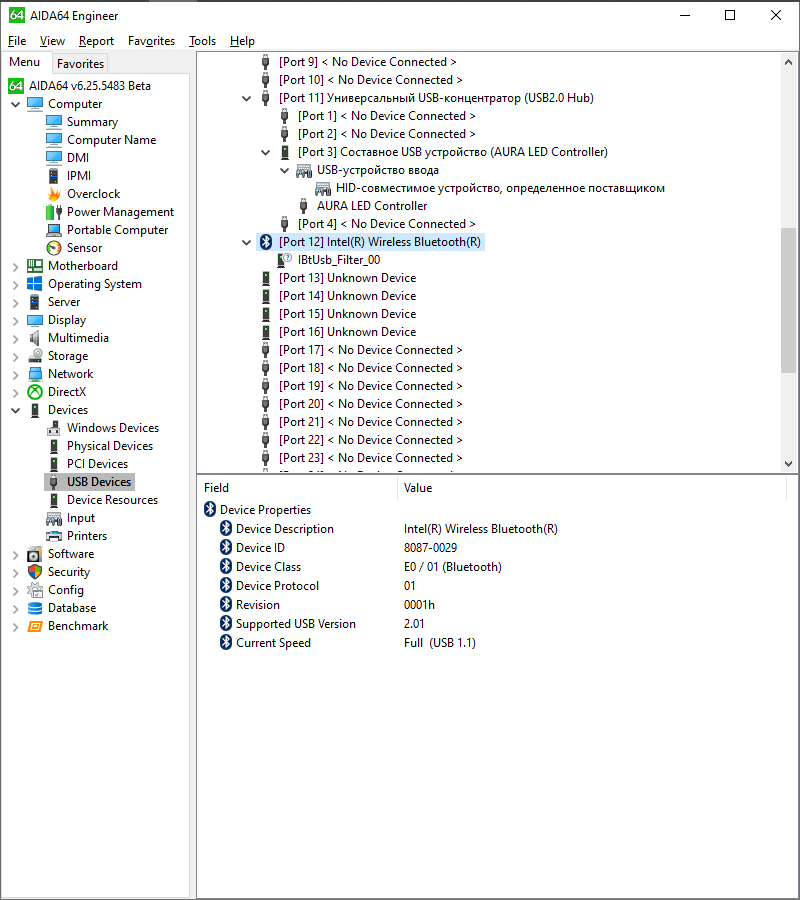The image size is (800, 900).
Task: Click the Power Management battery icon
Action: click(54, 212)
